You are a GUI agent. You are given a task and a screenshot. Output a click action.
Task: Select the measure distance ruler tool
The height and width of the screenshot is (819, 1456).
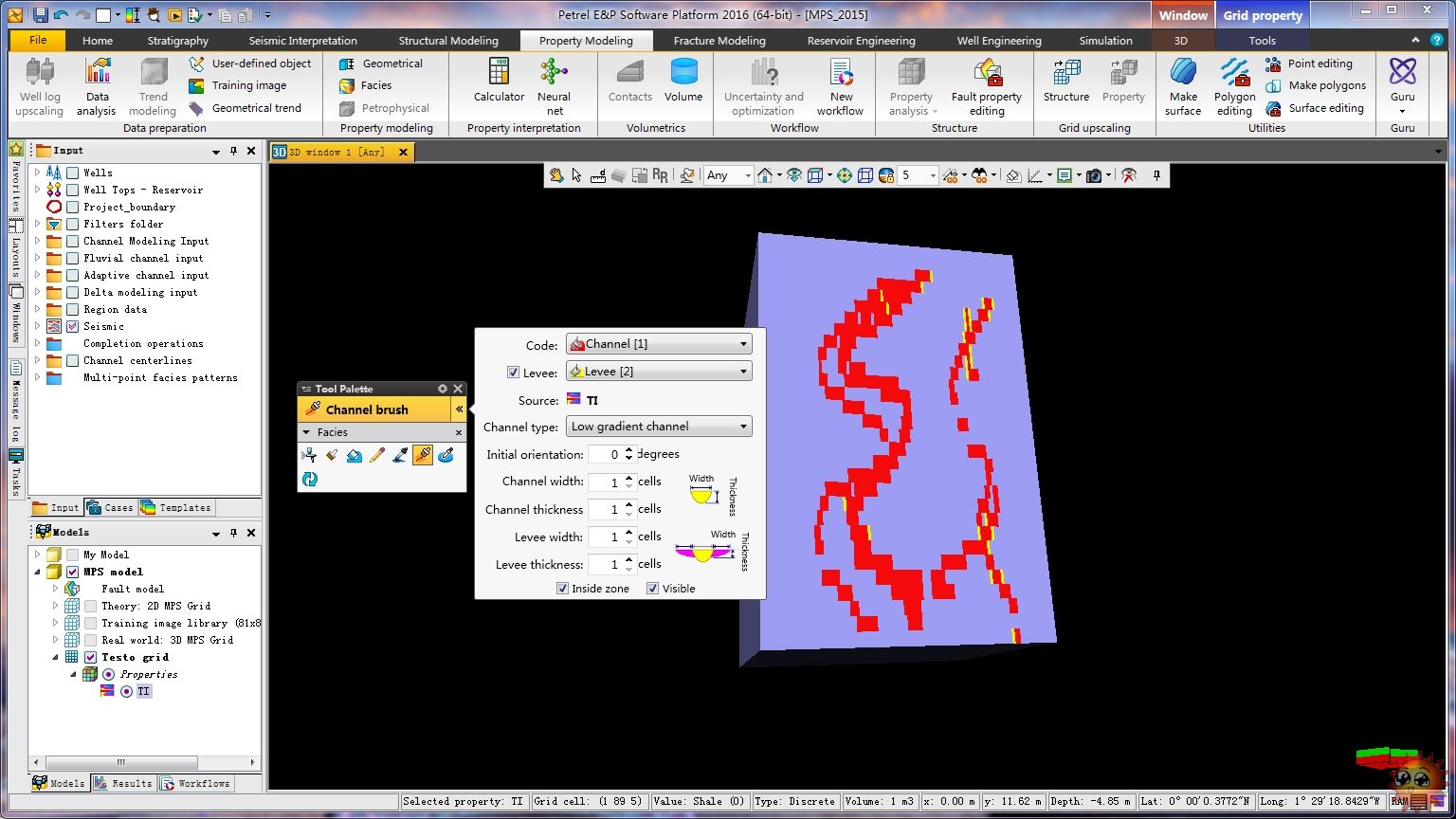598,175
